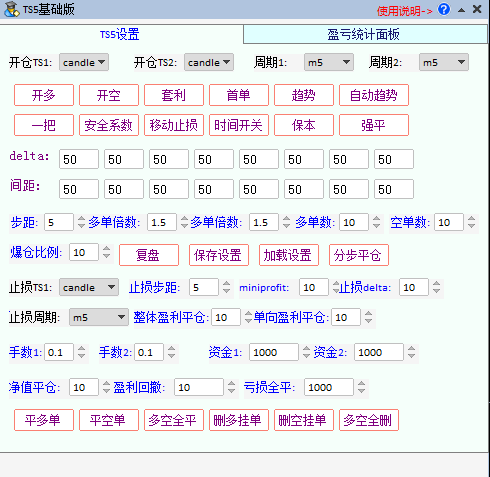Click the blue help question mark icon
Image resolution: width=490 pixels, height=477 pixels.
[x=444, y=9]
